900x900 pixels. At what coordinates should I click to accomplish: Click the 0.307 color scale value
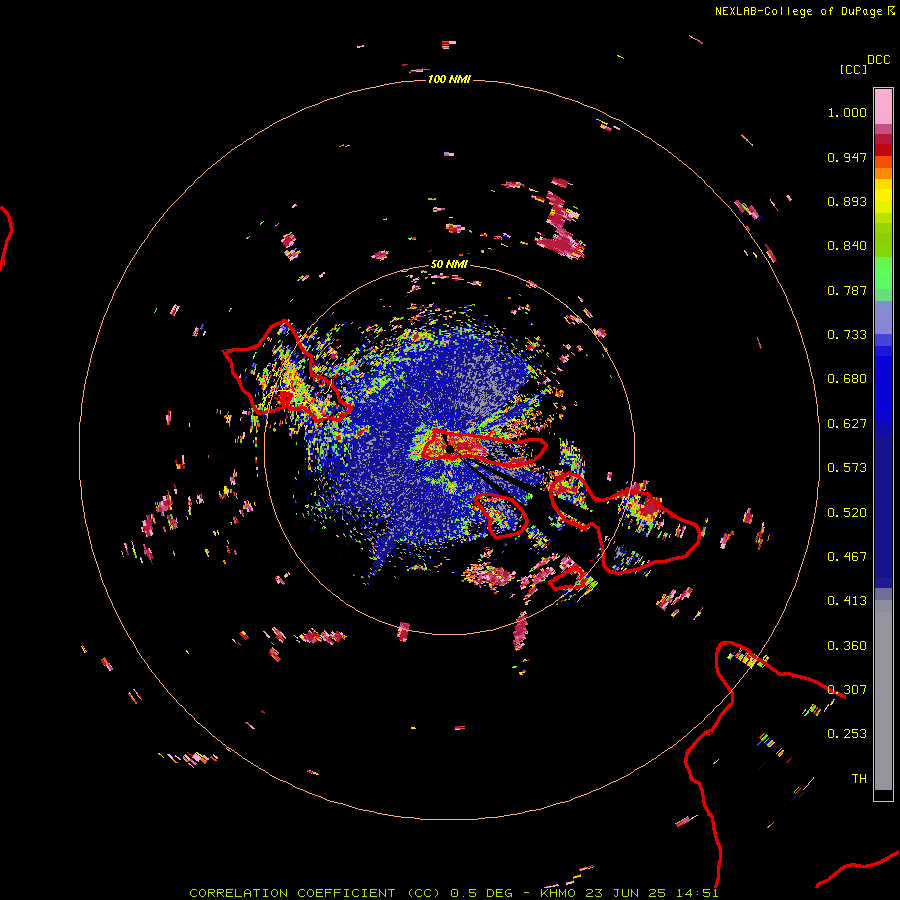[847, 690]
